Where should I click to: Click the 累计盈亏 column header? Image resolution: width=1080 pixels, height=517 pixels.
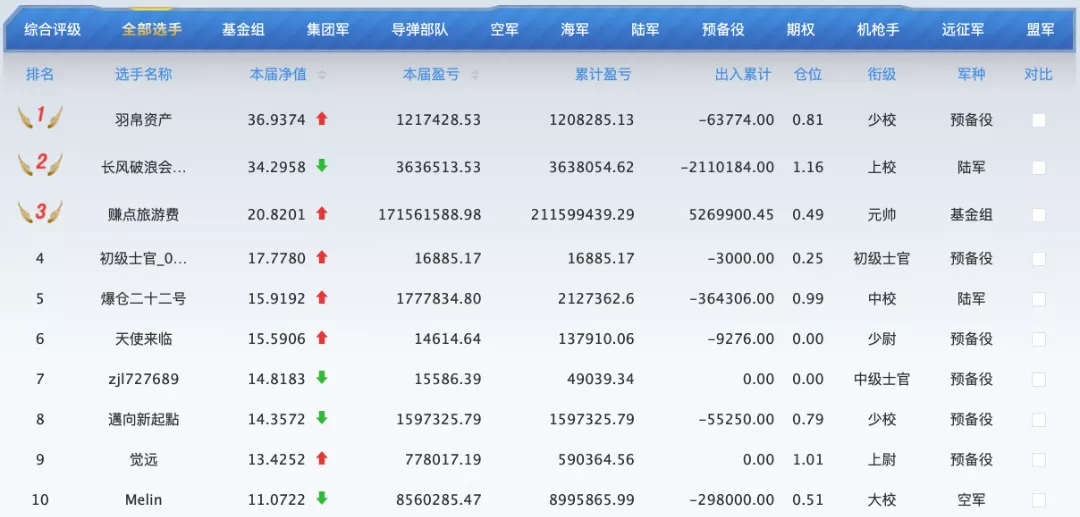click(x=603, y=75)
